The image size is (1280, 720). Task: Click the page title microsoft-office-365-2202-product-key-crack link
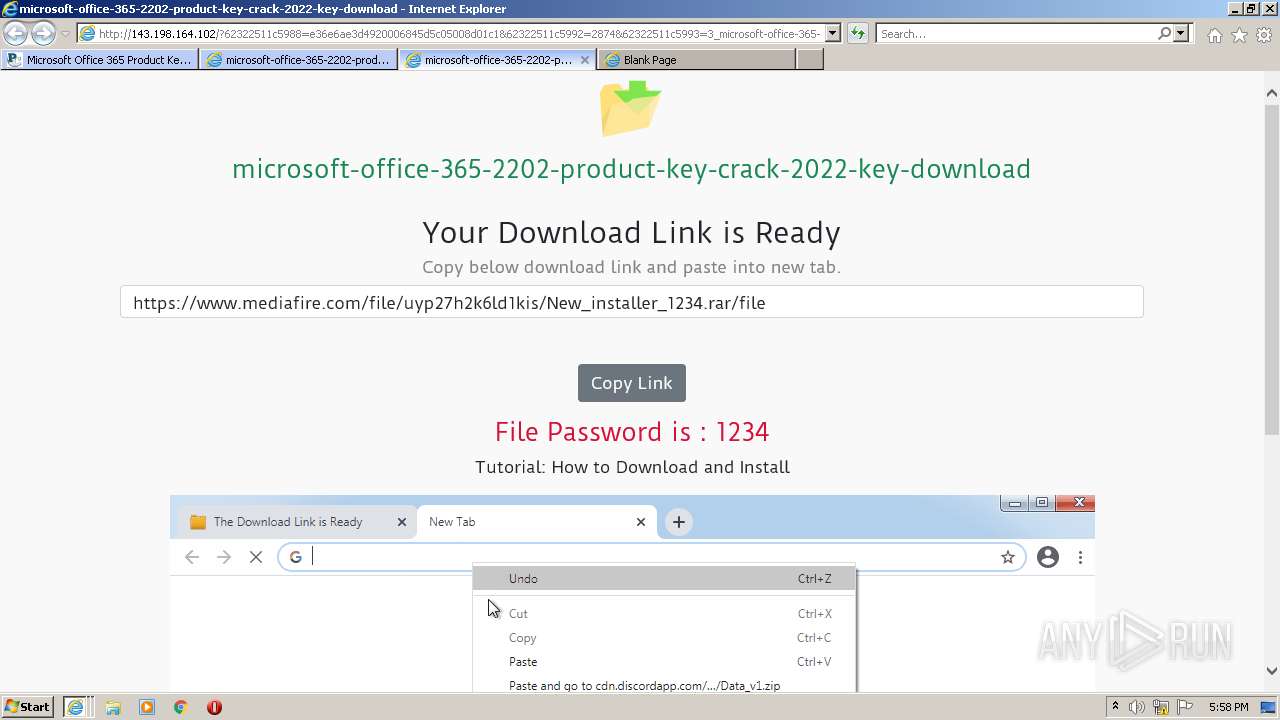pos(631,169)
